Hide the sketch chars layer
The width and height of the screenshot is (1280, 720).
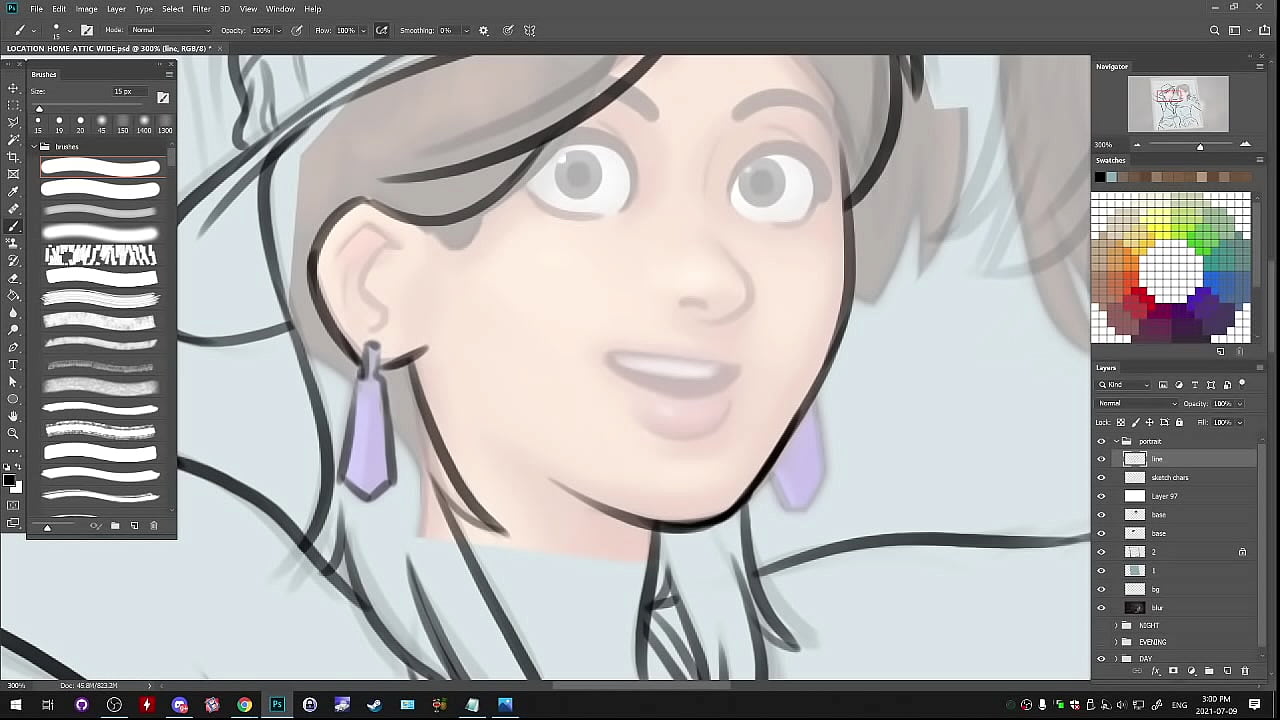pyautogui.click(x=1101, y=478)
